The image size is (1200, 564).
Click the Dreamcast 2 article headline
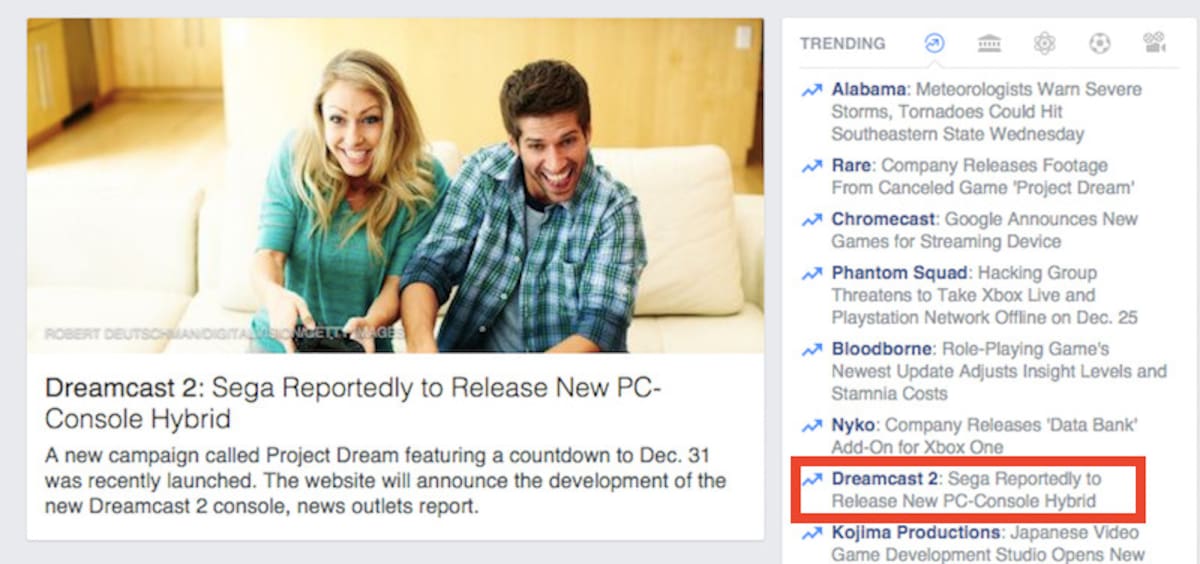pyautogui.click(x=354, y=402)
